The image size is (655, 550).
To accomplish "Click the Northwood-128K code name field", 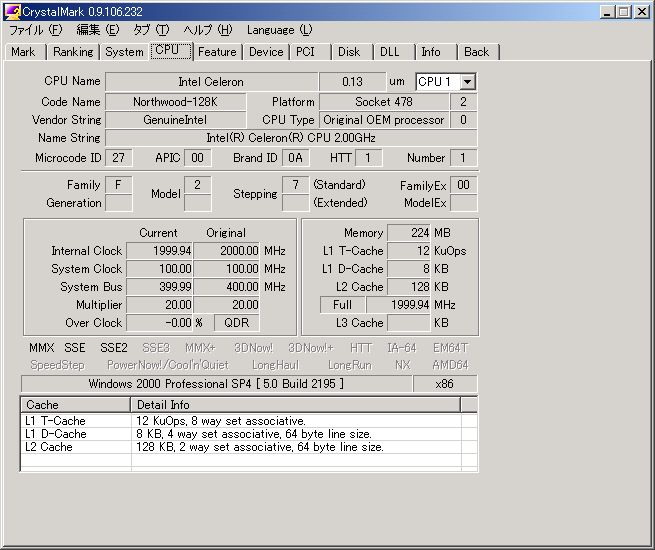I will [175, 102].
